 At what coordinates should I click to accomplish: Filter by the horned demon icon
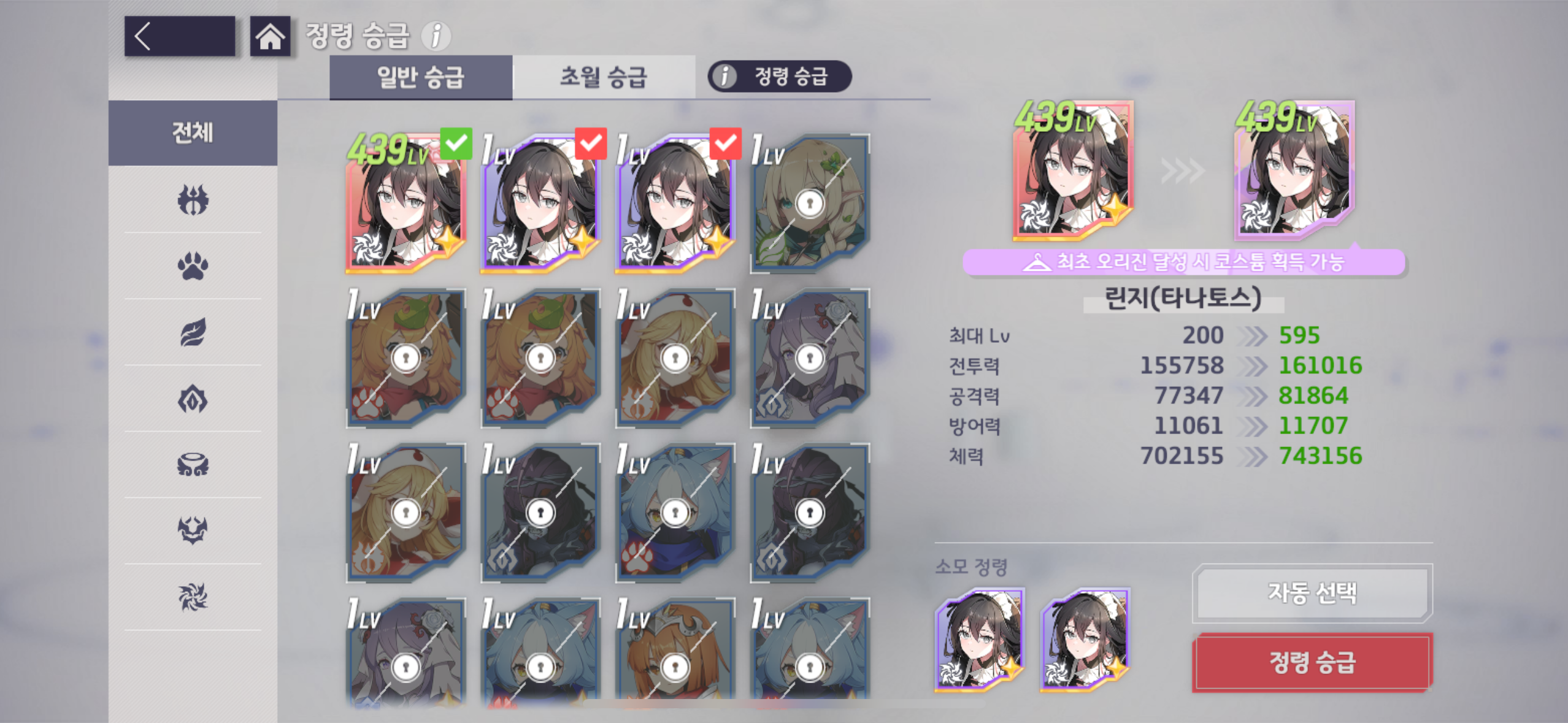point(193,531)
